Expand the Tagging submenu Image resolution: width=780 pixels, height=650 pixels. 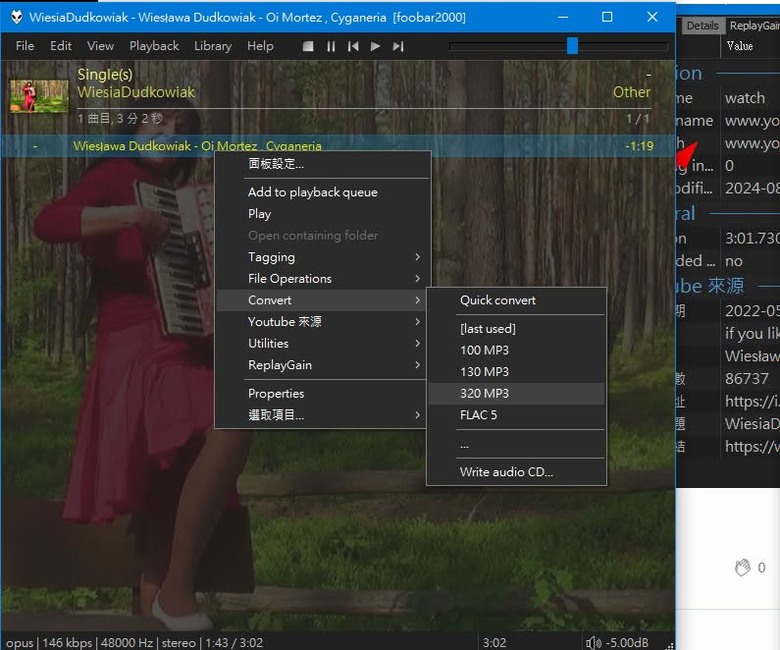tap(322, 257)
